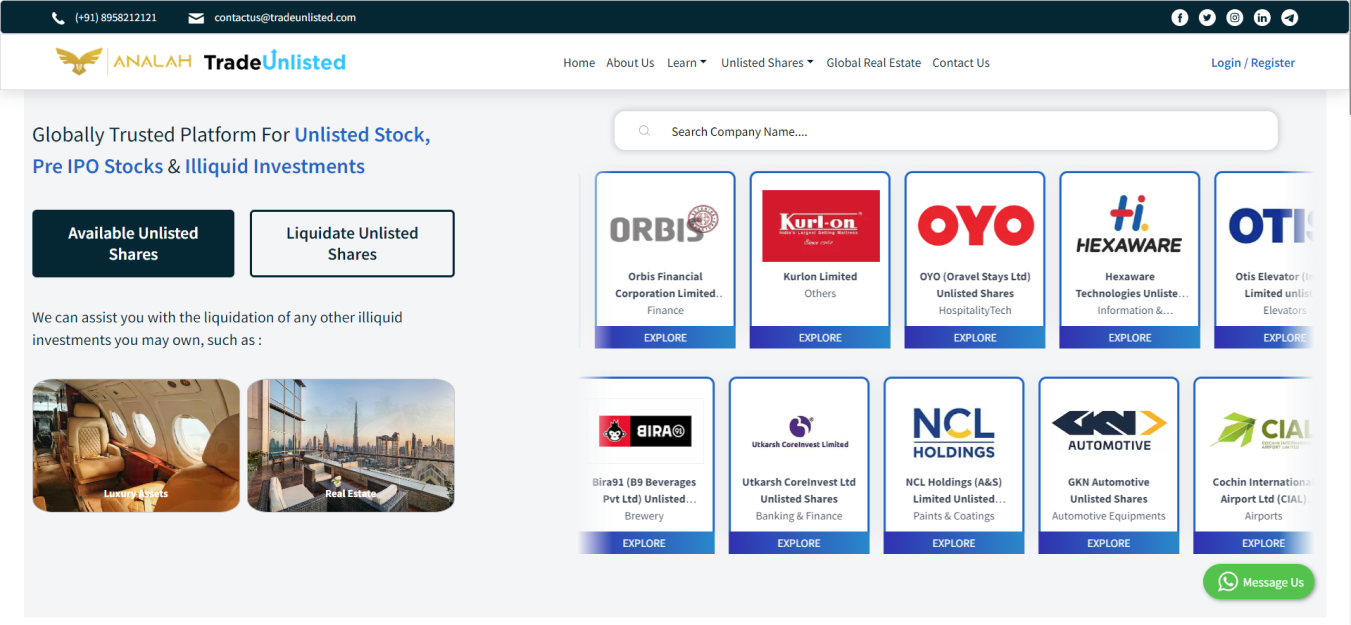Select Global Real Estate from the navigation
Screen dimensions: 1351x625
(x=873, y=62)
